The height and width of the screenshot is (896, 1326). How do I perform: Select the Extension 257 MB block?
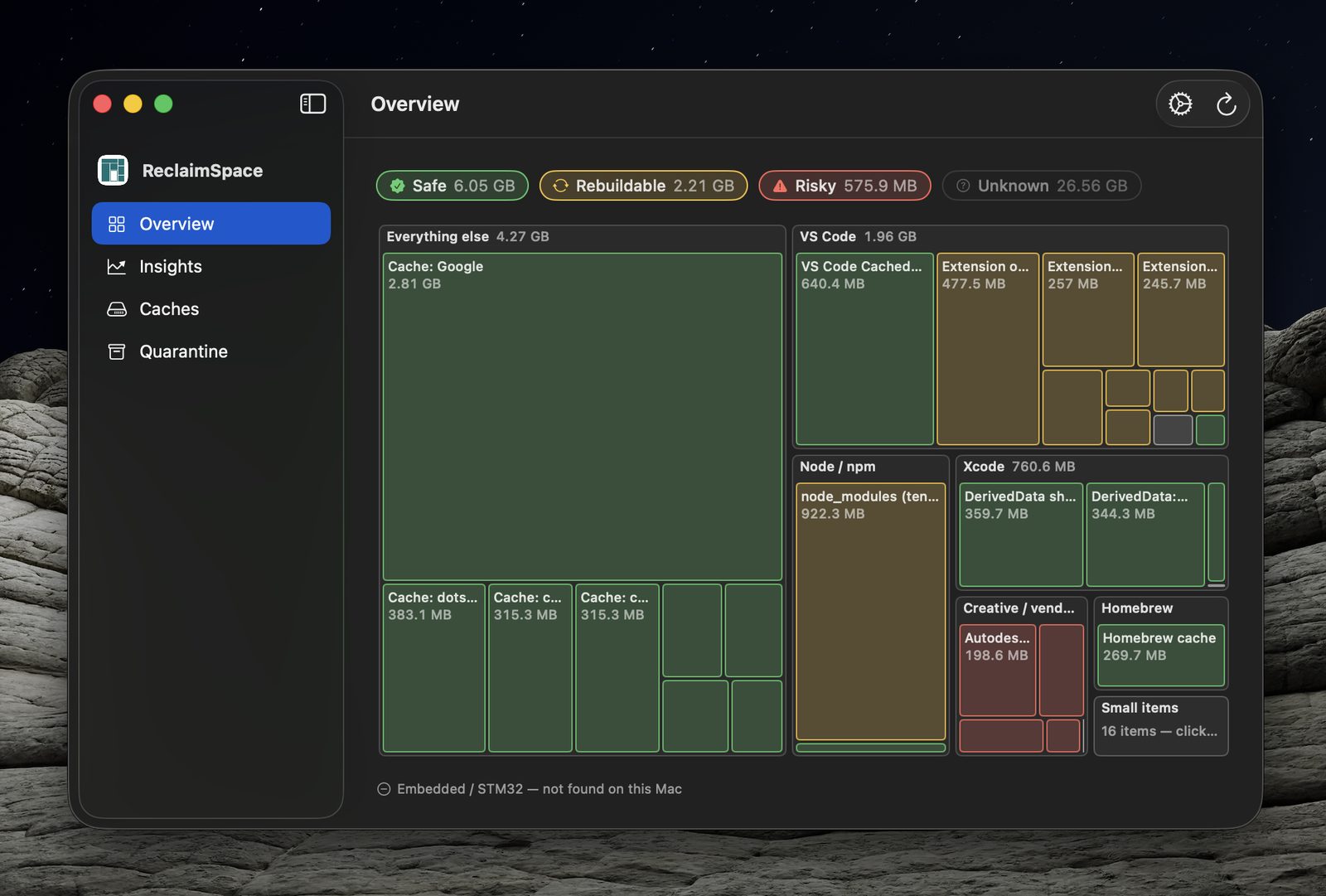[x=1088, y=310]
